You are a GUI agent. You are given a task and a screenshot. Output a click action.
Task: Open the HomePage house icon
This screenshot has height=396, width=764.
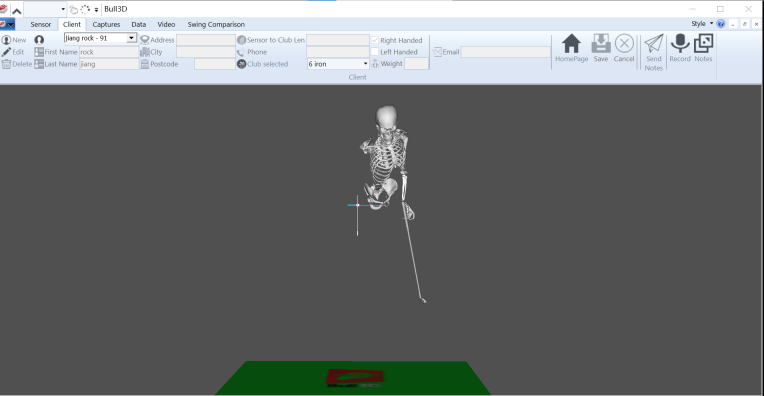(571, 44)
